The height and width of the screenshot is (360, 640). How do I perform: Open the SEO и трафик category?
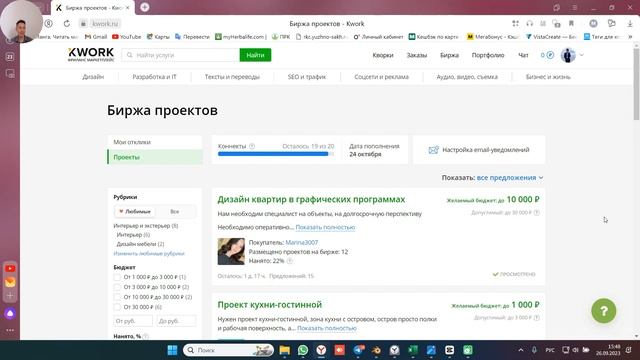[x=307, y=77]
